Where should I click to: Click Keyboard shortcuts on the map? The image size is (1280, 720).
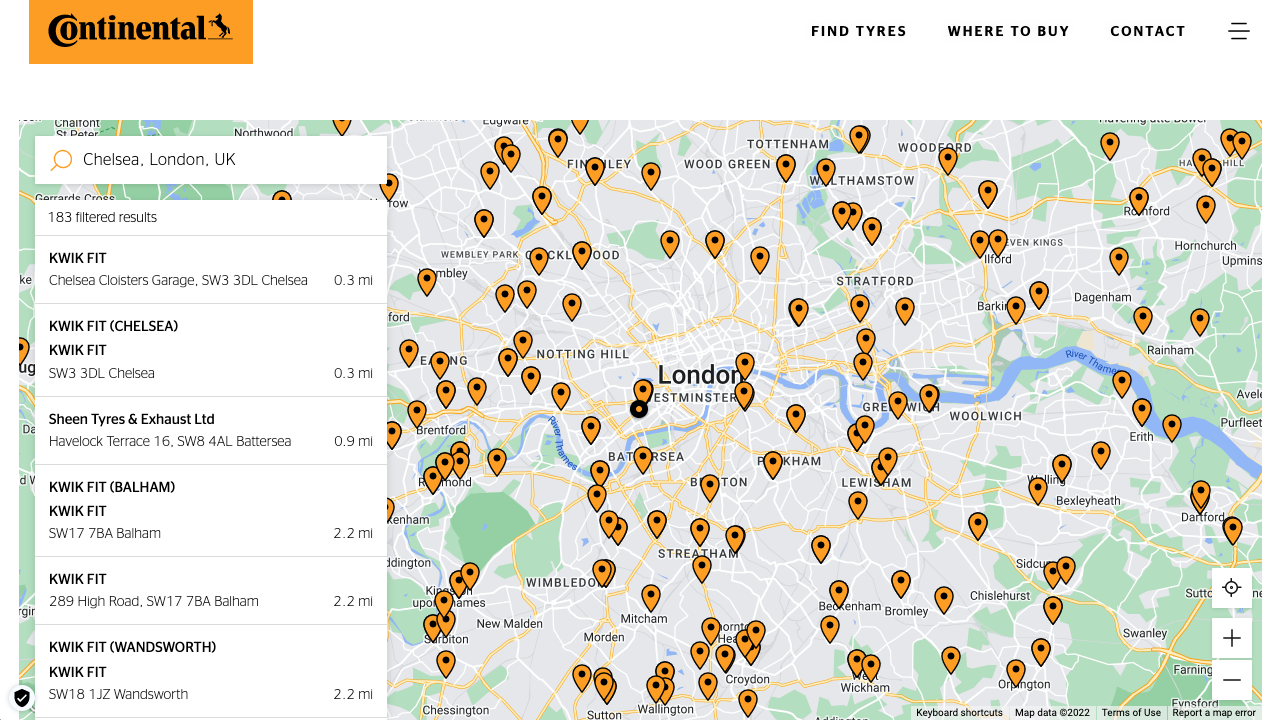(959, 713)
